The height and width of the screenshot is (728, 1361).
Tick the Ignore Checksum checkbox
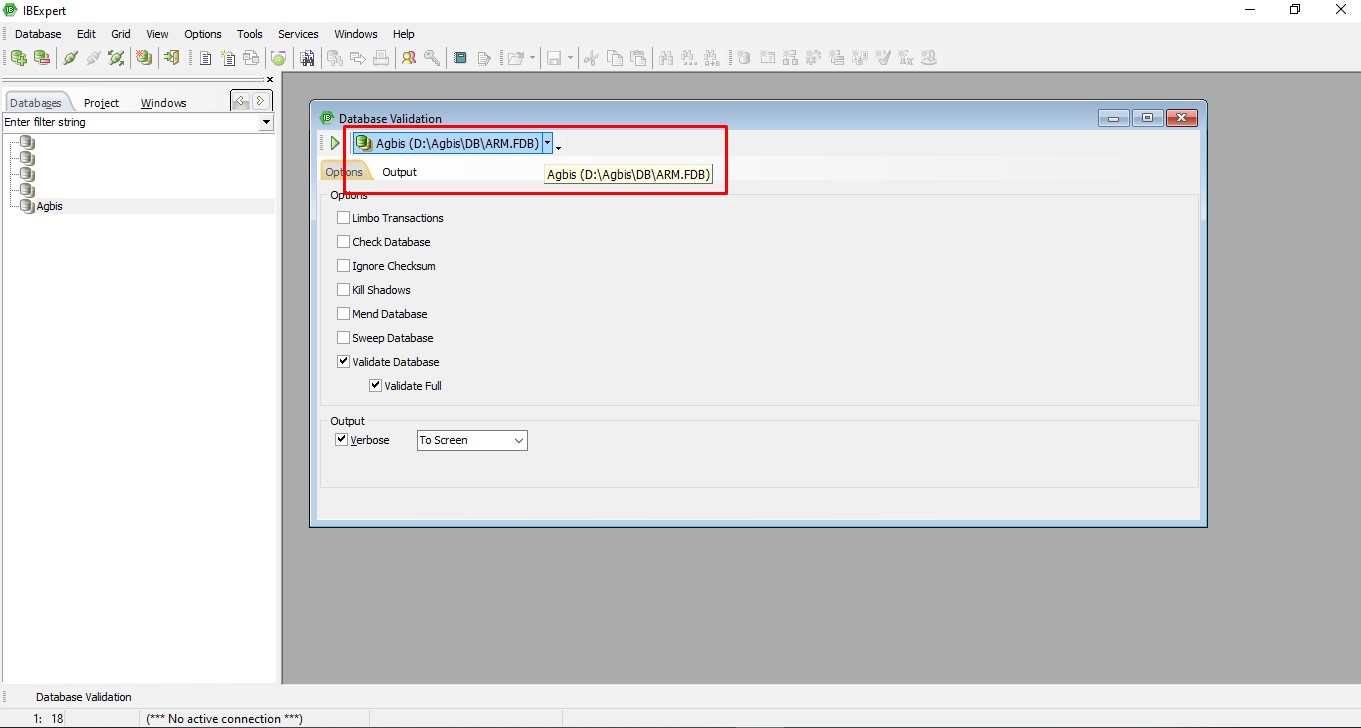344,266
